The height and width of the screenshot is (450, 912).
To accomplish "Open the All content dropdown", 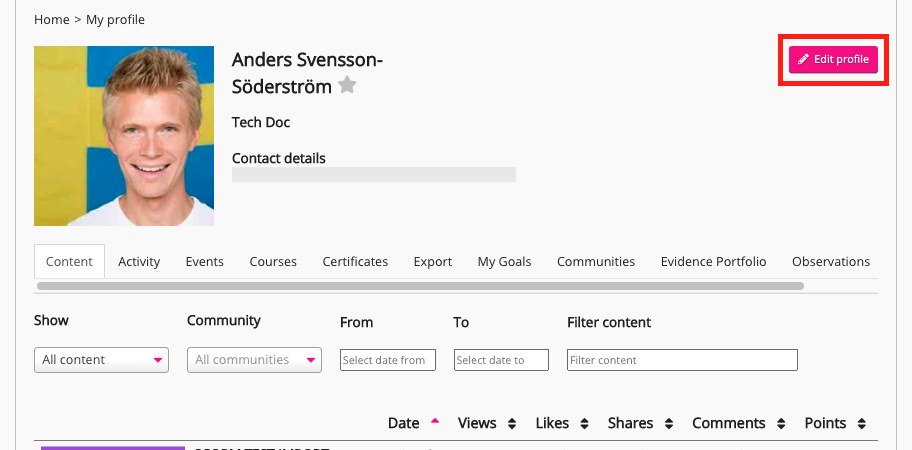I will tap(101, 360).
